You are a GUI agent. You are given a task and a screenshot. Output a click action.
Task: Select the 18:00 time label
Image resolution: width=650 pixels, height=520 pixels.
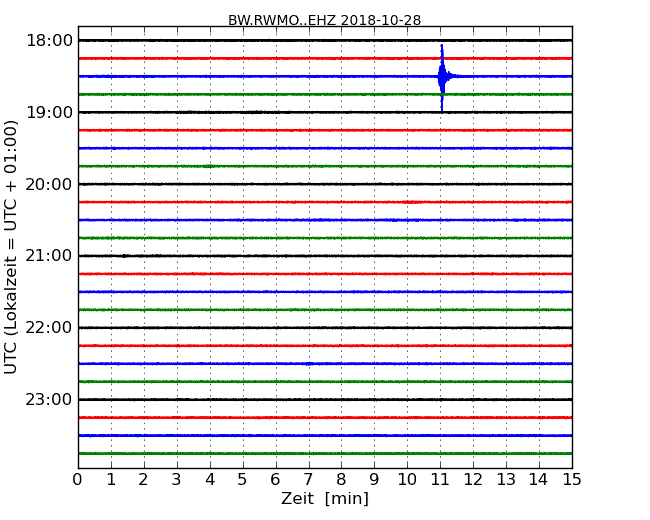pyautogui.click(x=49, y=41)
